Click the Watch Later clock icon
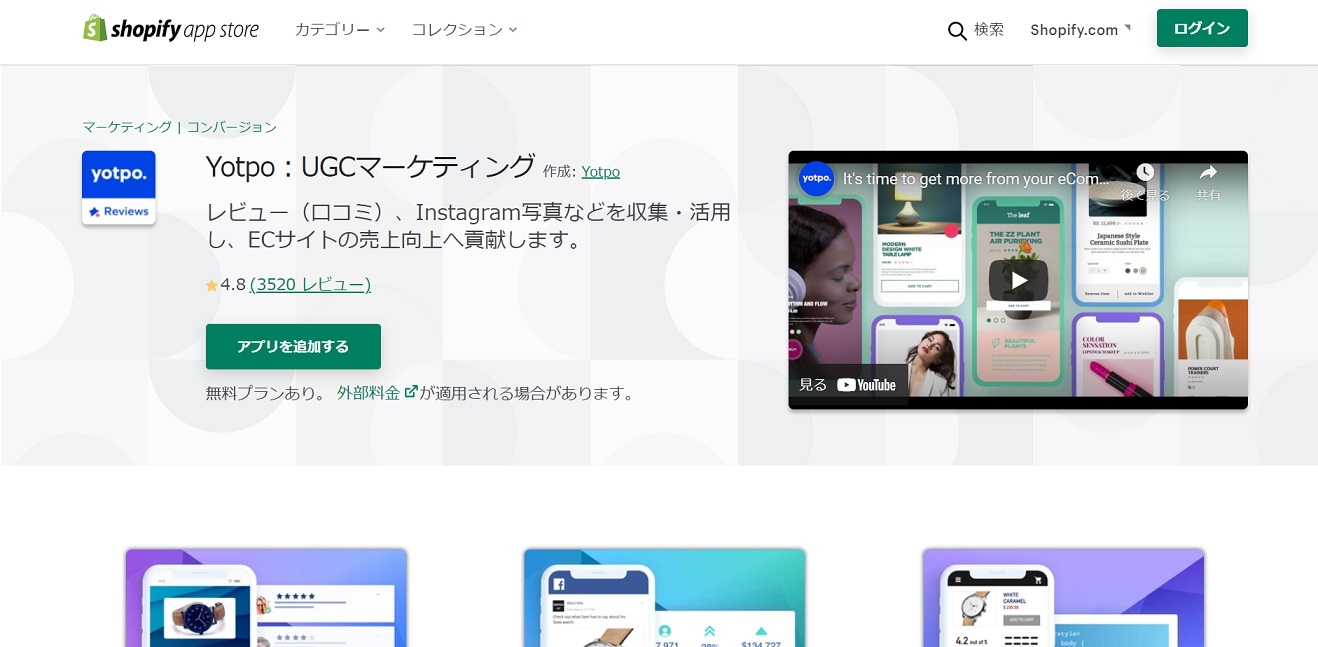The width and height of the screenshot is (1318, 647). pyautogui.click(x=1145, y=173)
